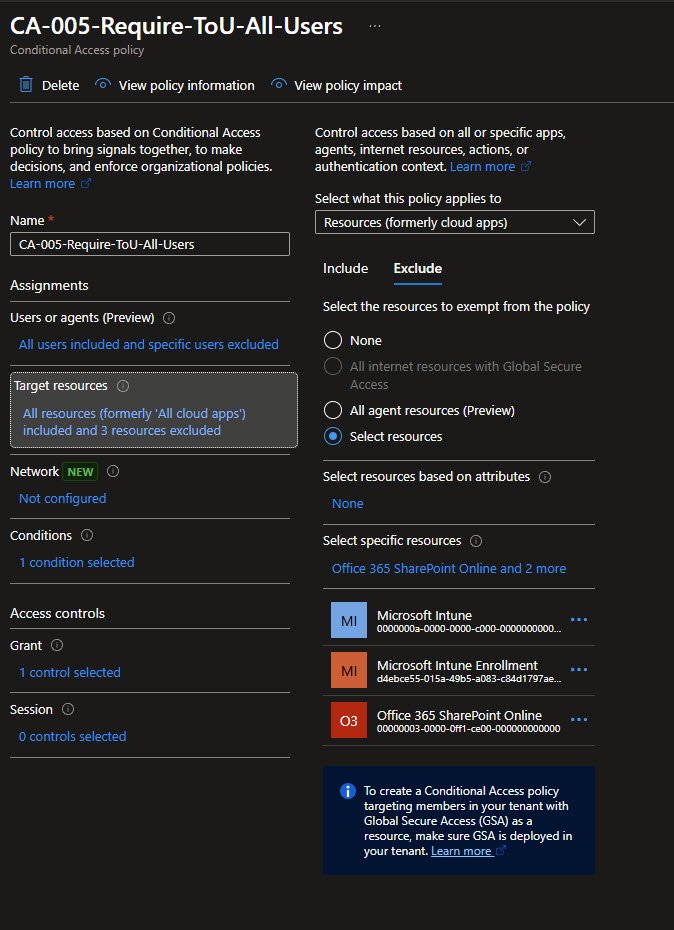Open more options for Office 365 SharePoint Online
The height and width of the screenshot is (930, 674).
(578, 720)
